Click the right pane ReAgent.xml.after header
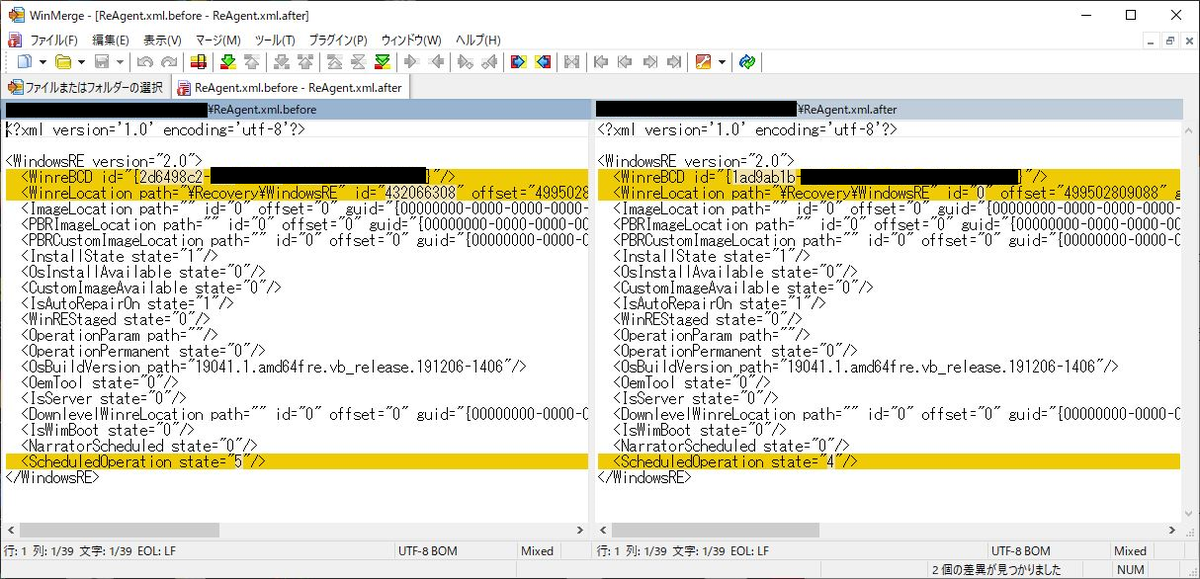This screenshot has width=1200, height=579. pos(890,109)
